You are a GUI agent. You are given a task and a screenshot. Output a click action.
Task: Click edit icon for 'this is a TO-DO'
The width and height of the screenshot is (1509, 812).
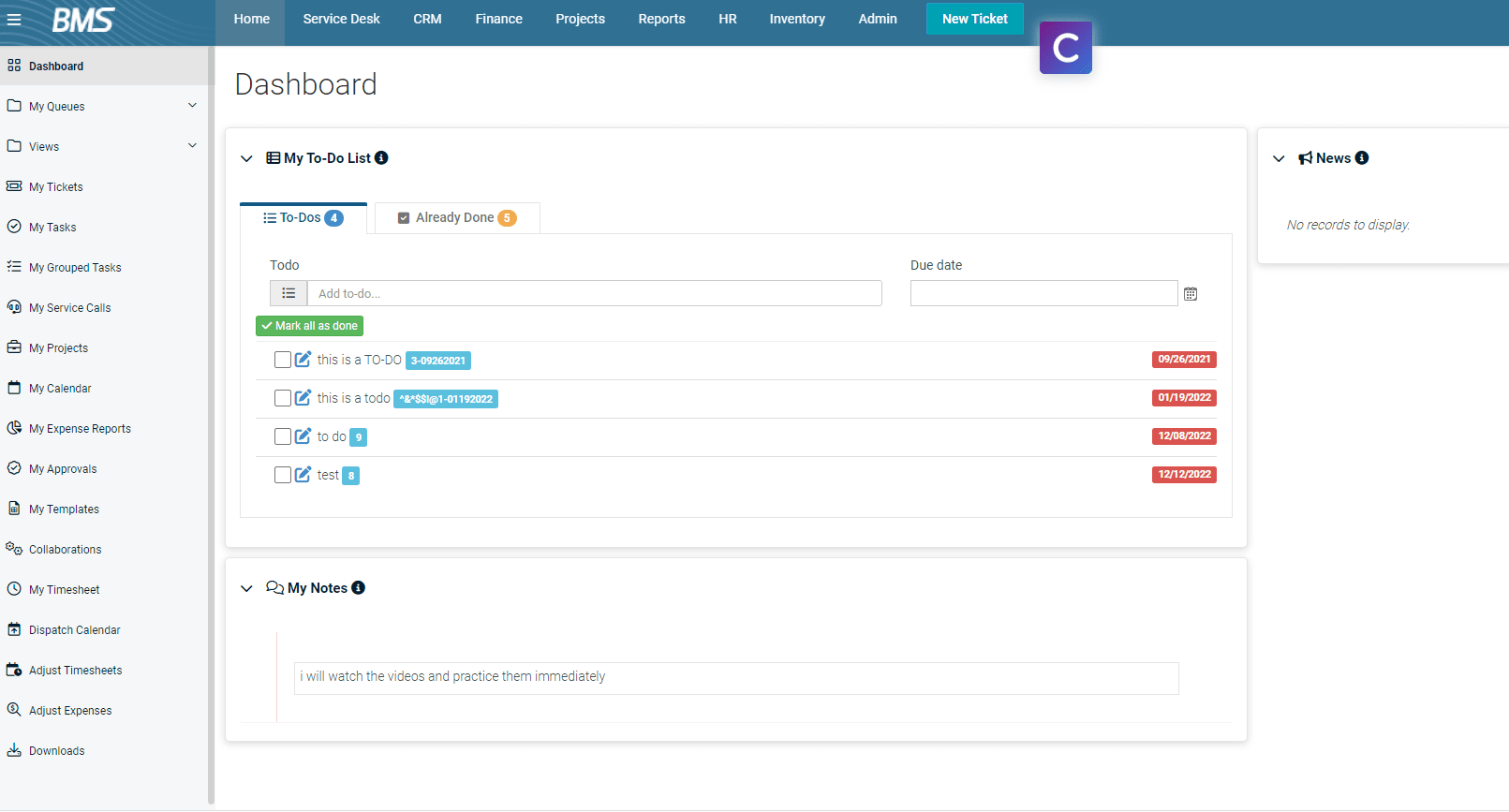(x=303, y=360)
